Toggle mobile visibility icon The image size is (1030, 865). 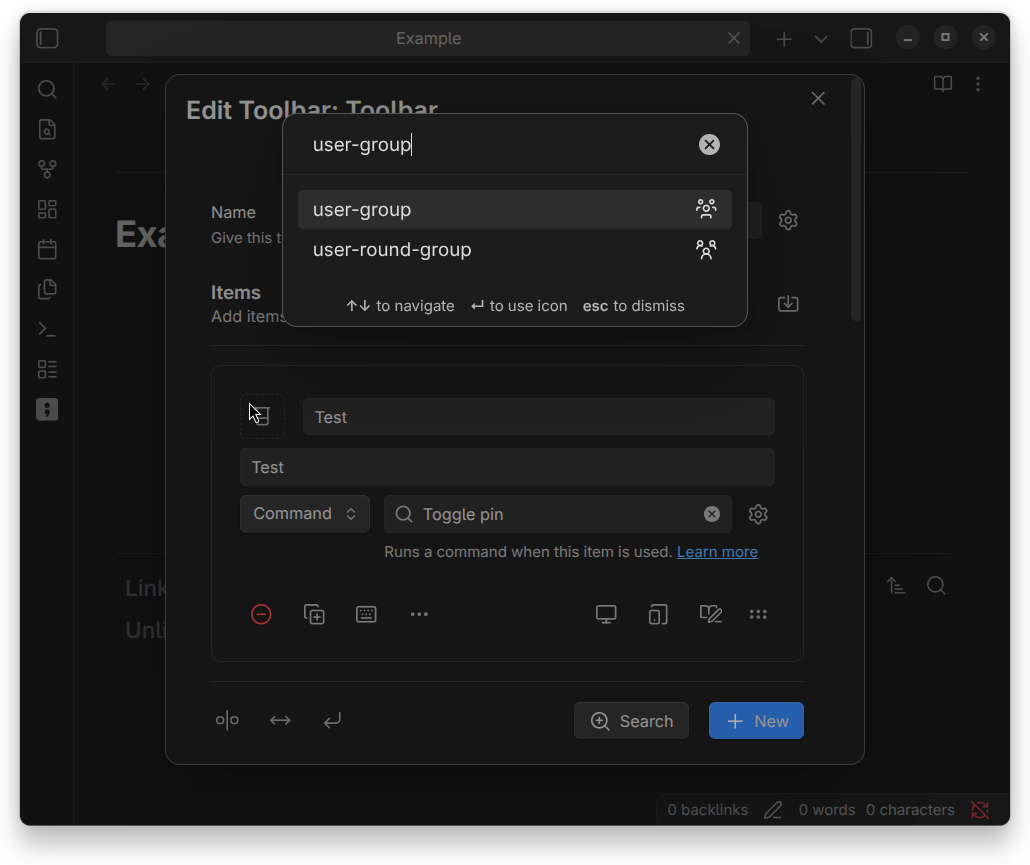(658, 614)
